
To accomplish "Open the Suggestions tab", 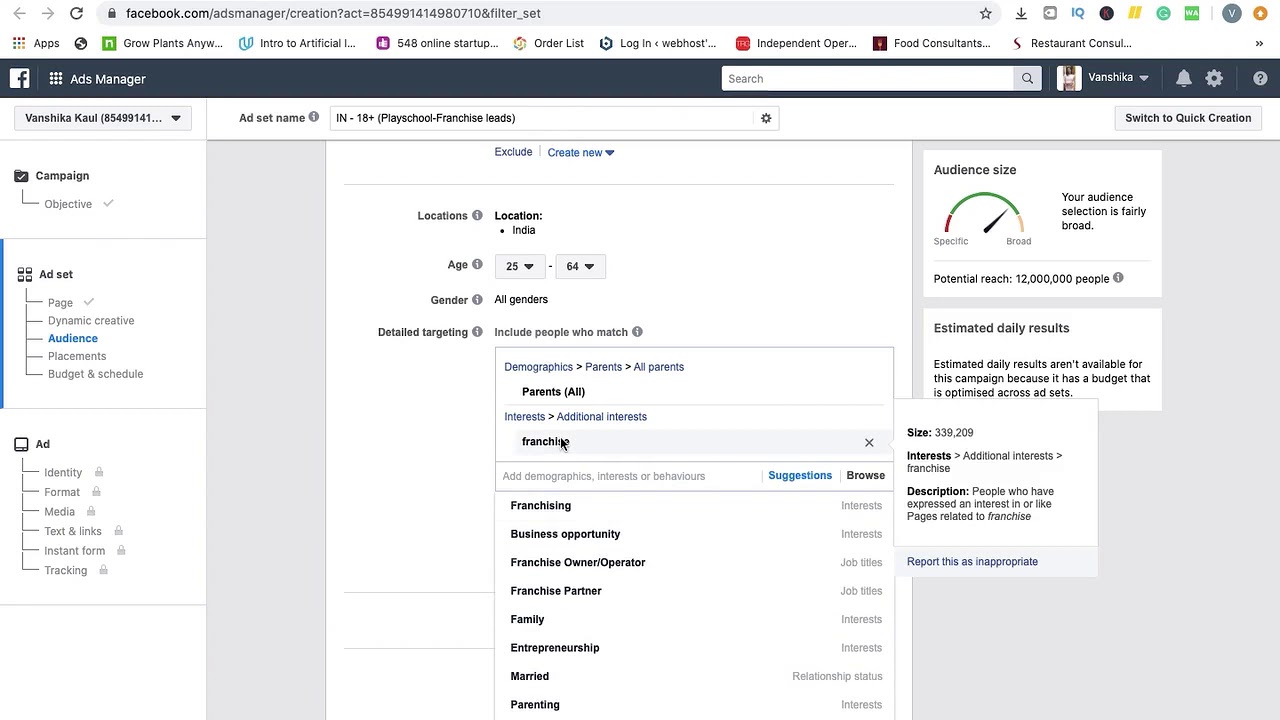I will [x=800, y=476].
